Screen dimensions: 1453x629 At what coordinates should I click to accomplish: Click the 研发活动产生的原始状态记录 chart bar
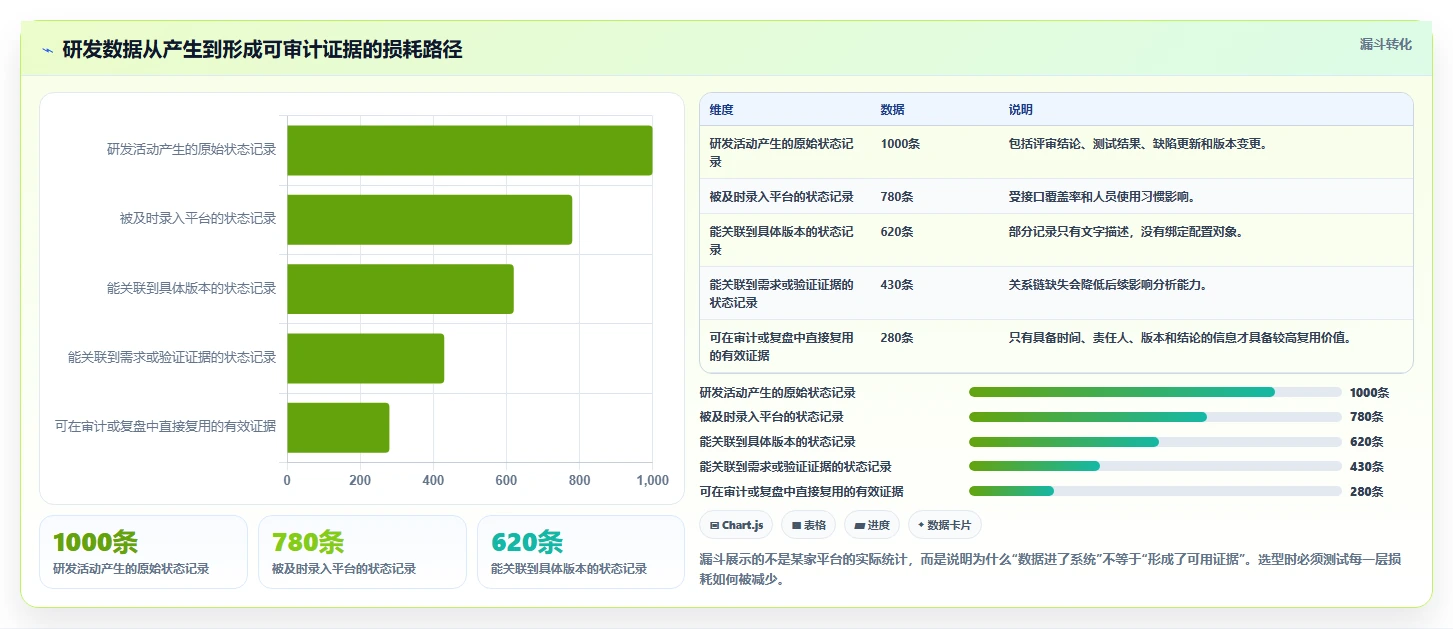(470, 150)
